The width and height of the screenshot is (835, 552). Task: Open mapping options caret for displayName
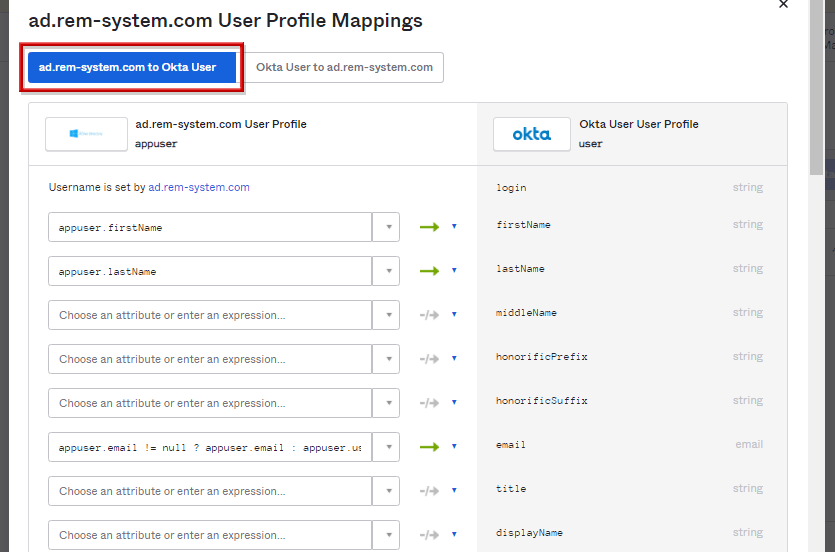click(x=454, y=535)
